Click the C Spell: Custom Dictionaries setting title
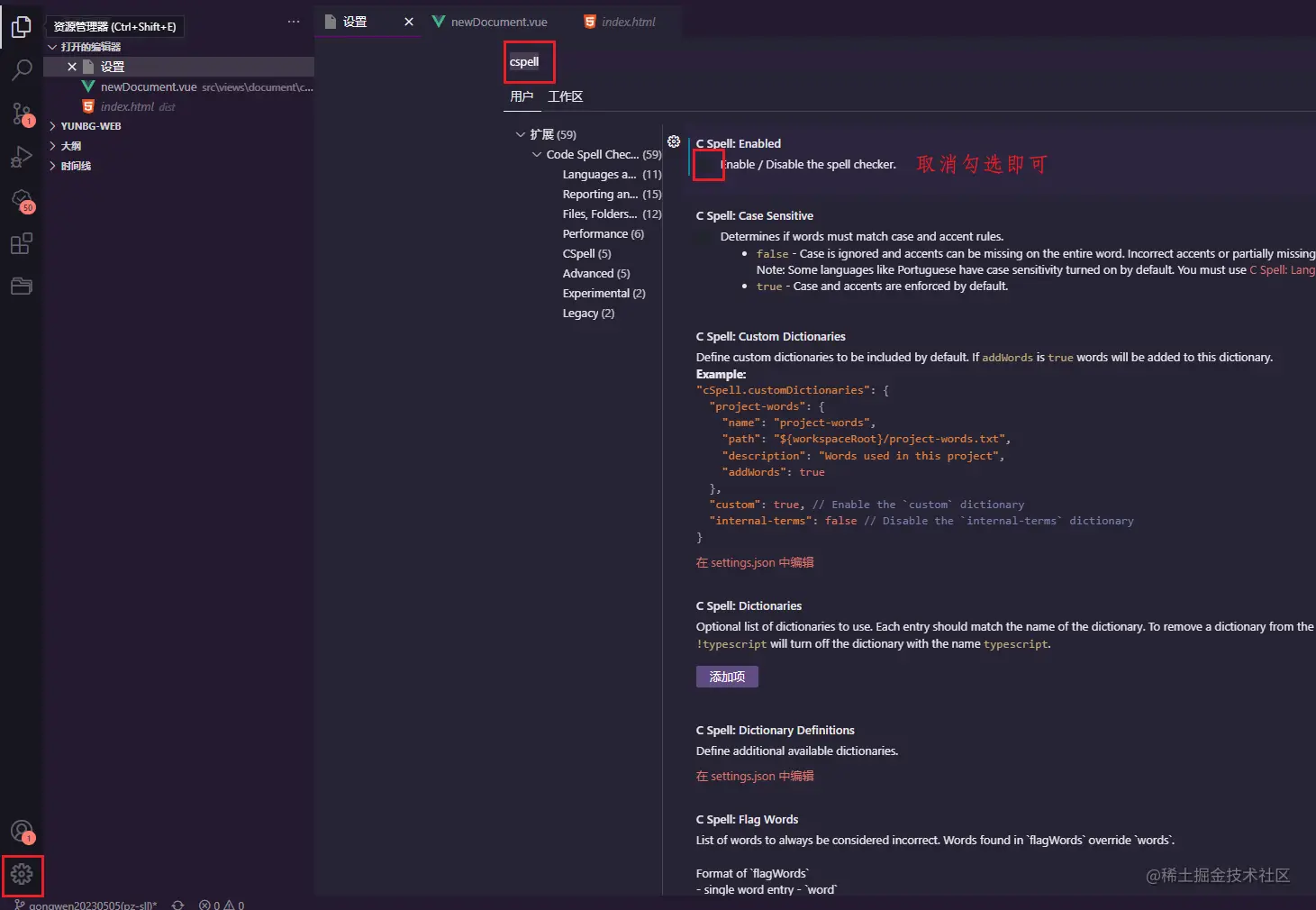This screenshot has height=910, width=1316. click(x=771, y=336)
